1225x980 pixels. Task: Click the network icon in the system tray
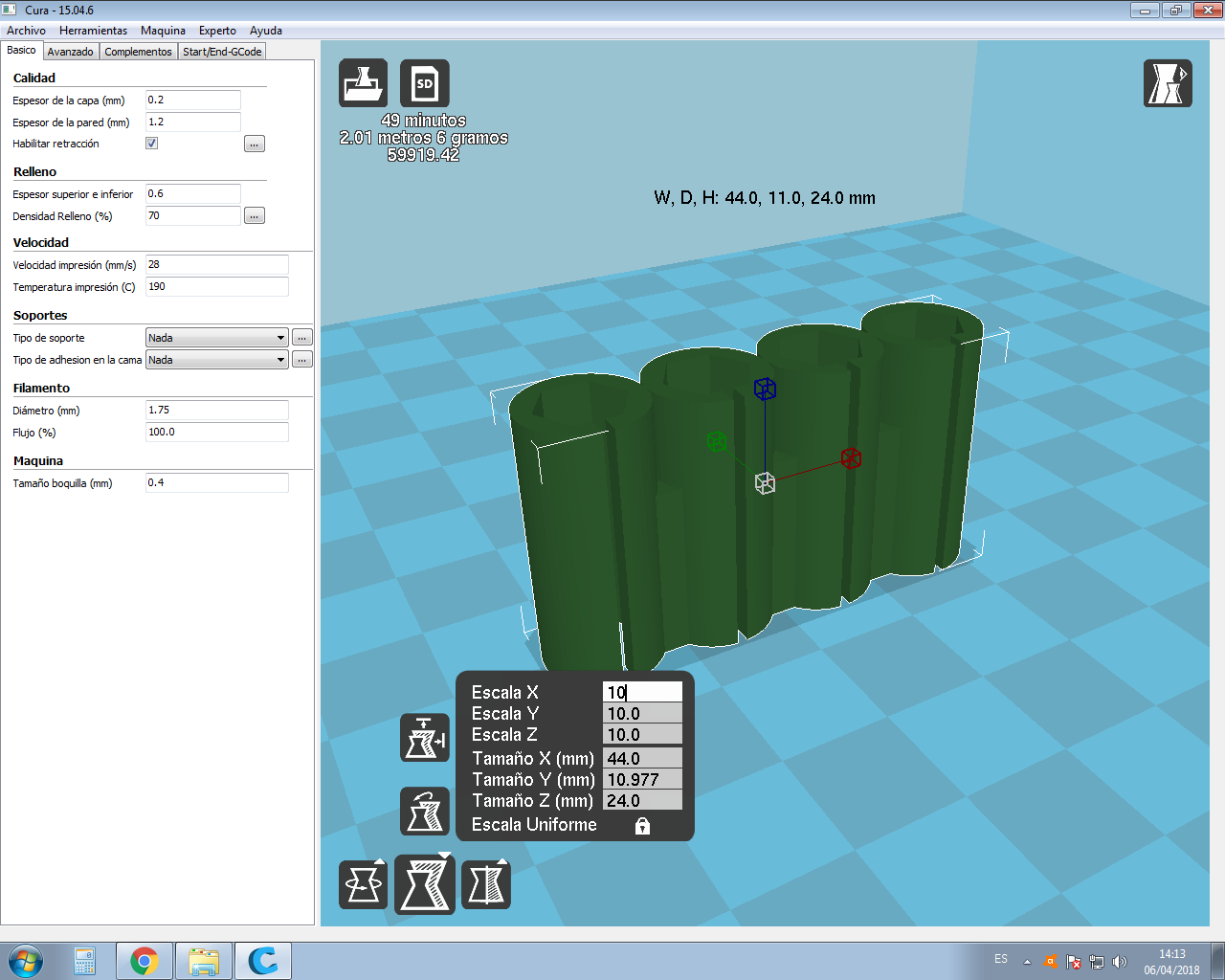click(1097, 962)
